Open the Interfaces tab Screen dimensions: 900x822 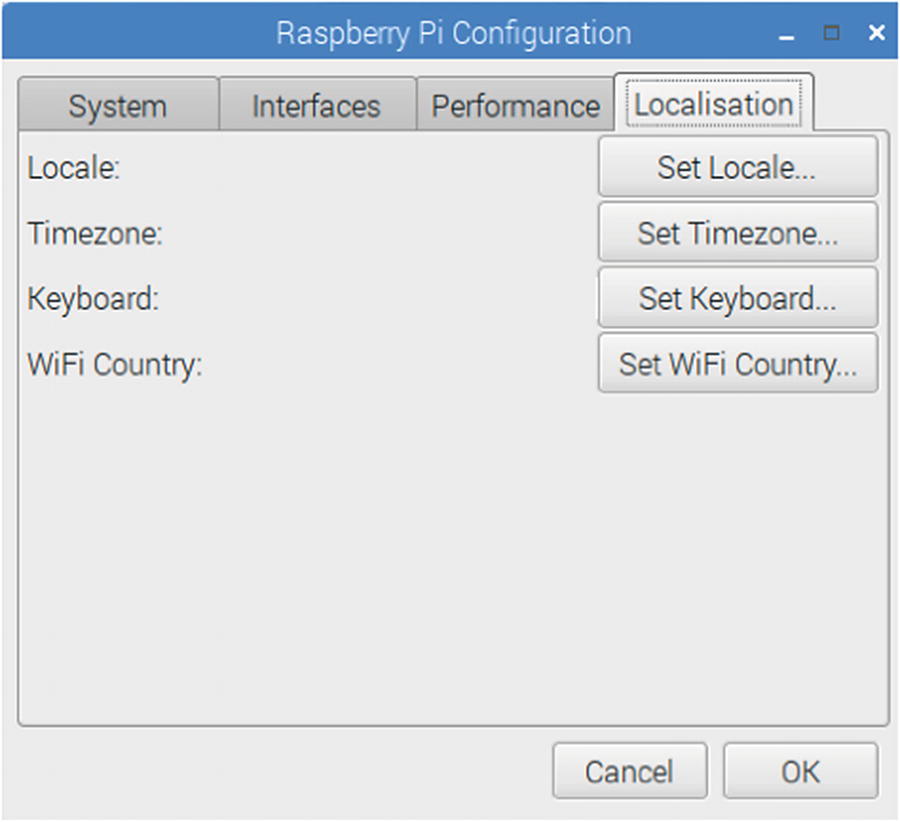(316, 106)
